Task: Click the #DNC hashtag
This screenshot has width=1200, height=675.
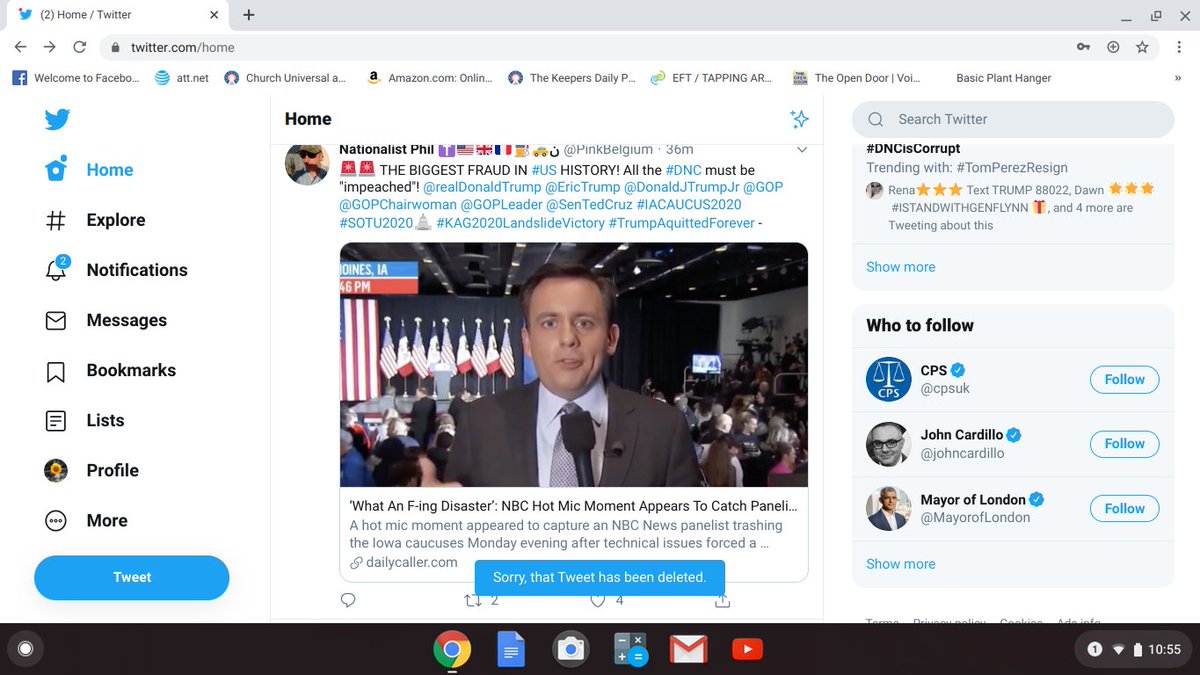Action: pyautogui.click(x=684, y=170)
